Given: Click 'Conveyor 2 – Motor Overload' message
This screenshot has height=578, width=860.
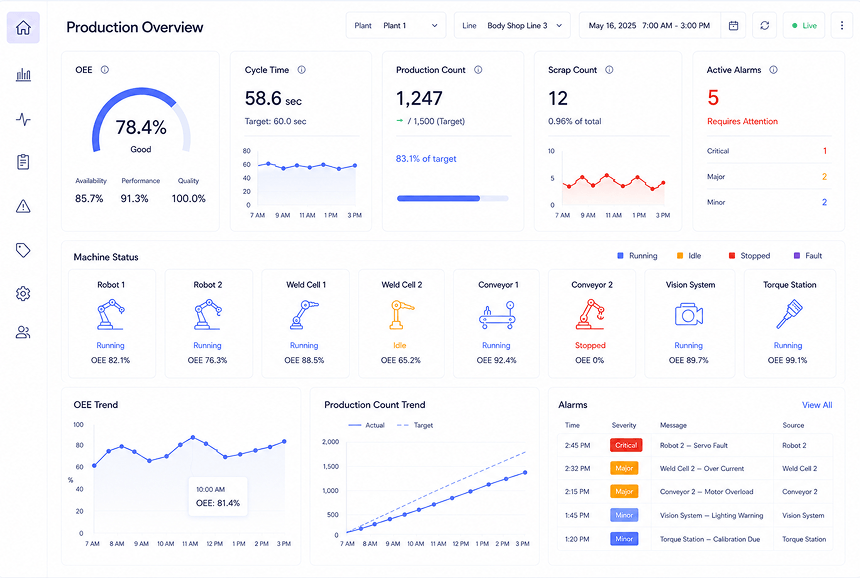Looking at the screenshot, I should [706, 491].
